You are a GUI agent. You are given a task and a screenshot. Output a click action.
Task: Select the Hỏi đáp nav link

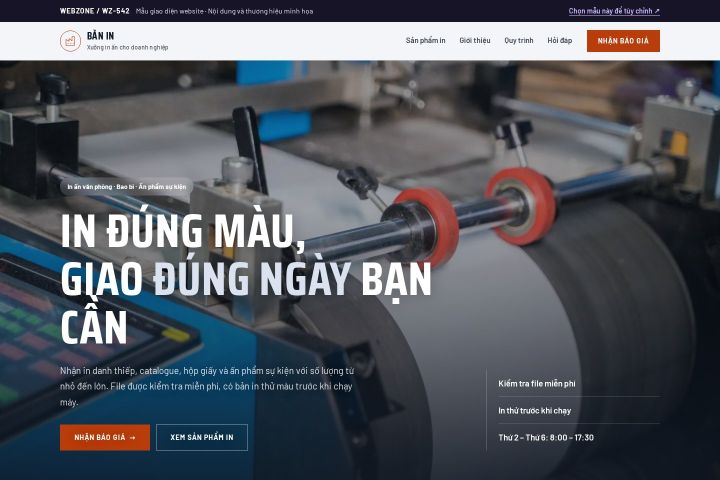(559, 40)
